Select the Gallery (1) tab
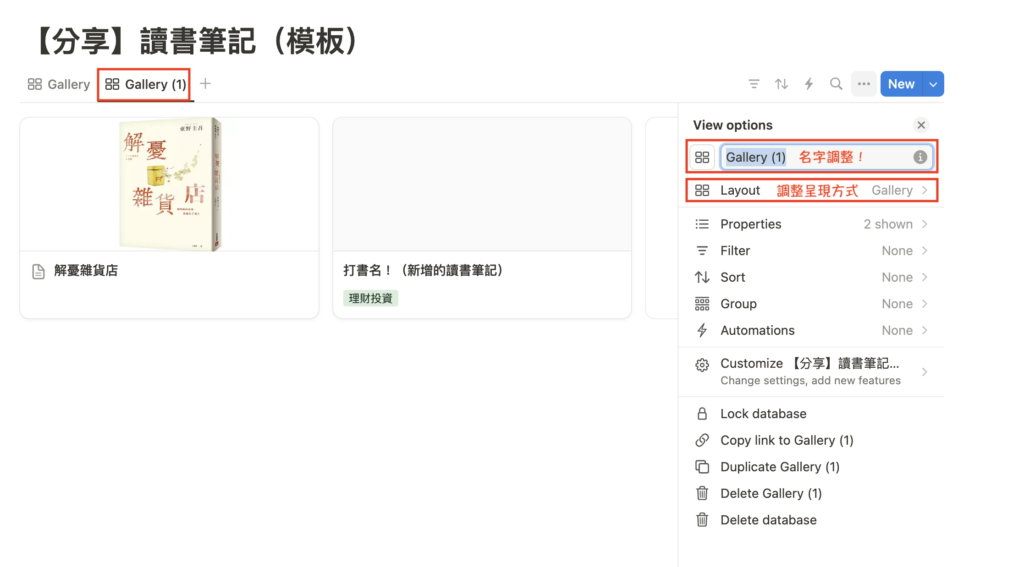 (x=145, y=84)
